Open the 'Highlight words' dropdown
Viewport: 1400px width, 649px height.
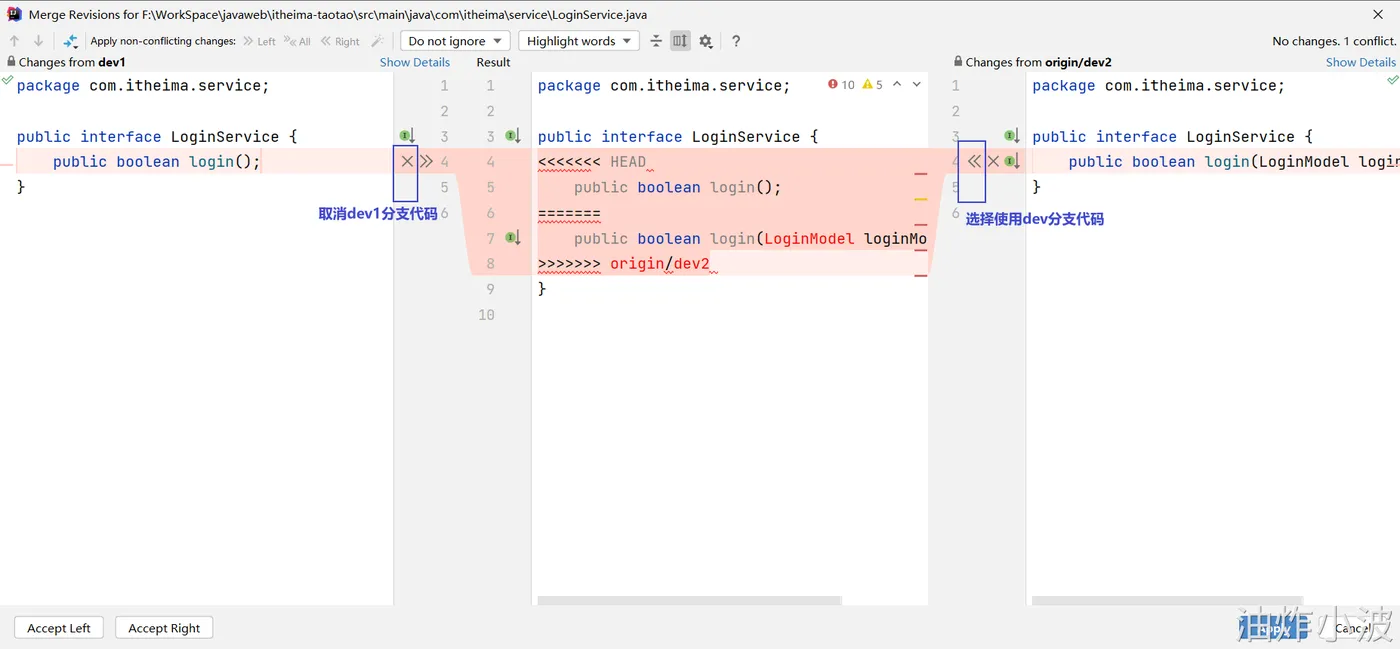pyautogui.click(x=578, y=41)
